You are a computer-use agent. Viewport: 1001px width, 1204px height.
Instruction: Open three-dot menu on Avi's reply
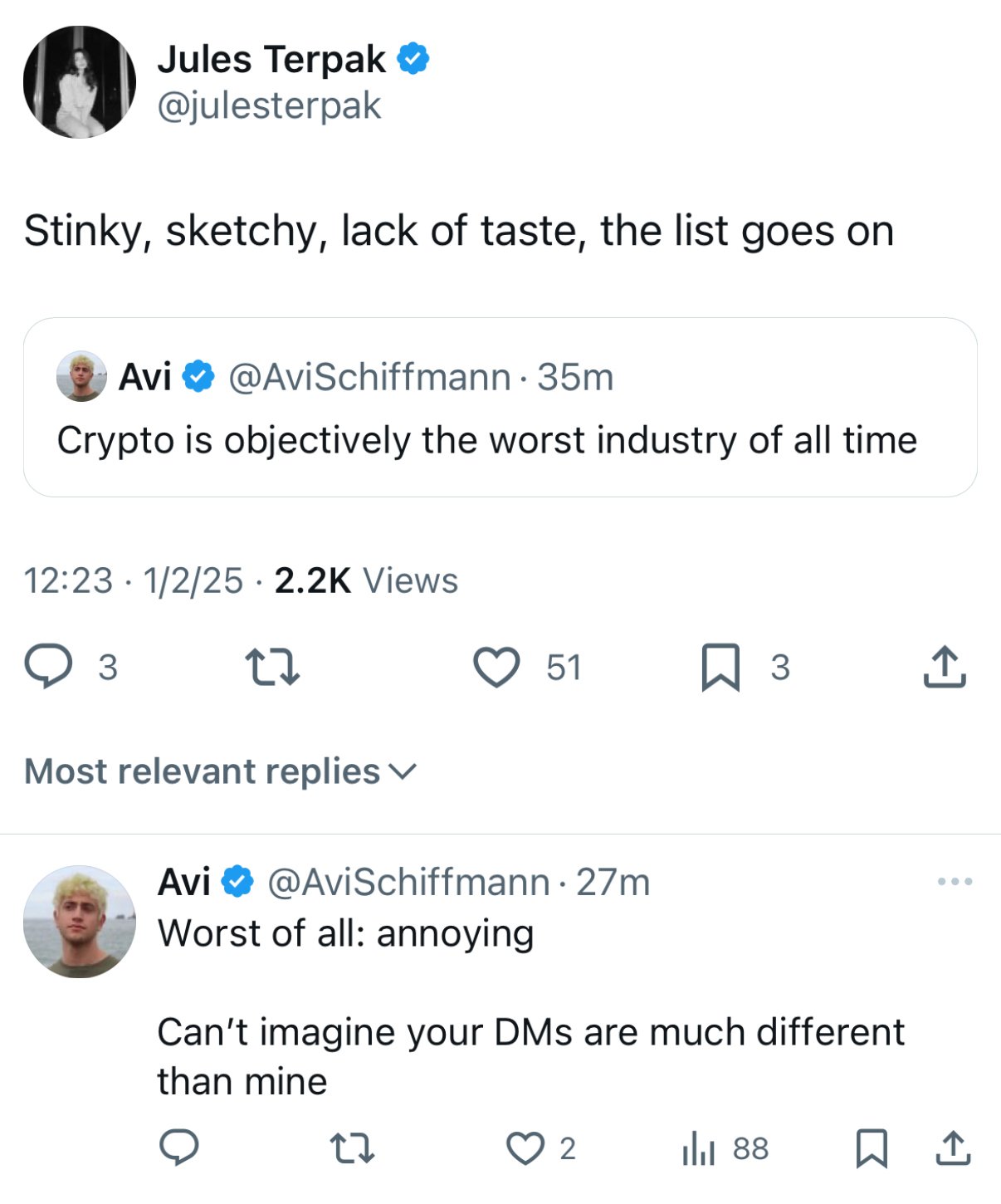(955, 881)
